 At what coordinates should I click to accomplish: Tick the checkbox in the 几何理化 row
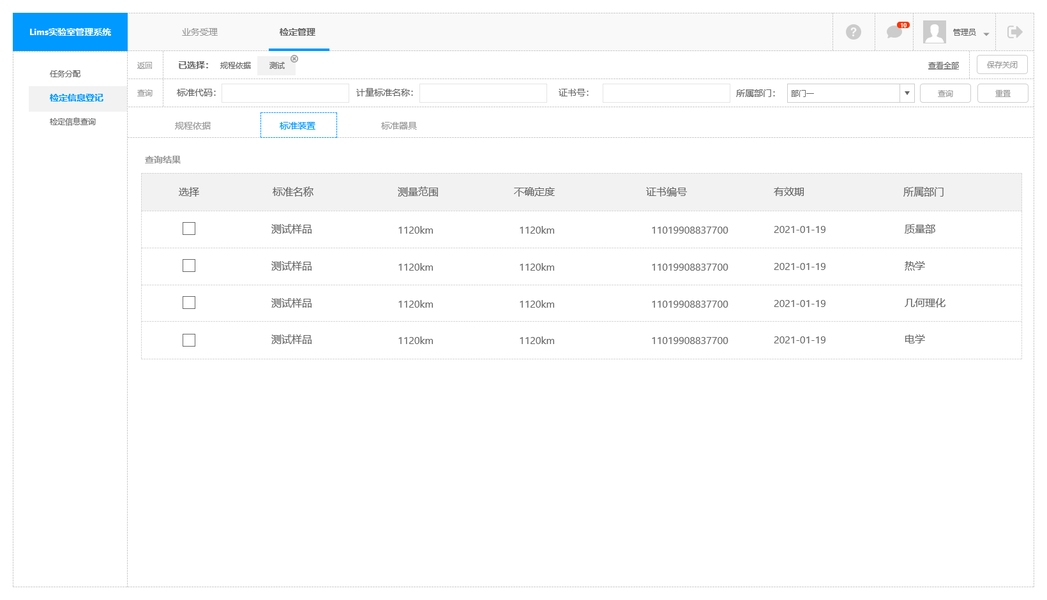(x=189, y=302)
